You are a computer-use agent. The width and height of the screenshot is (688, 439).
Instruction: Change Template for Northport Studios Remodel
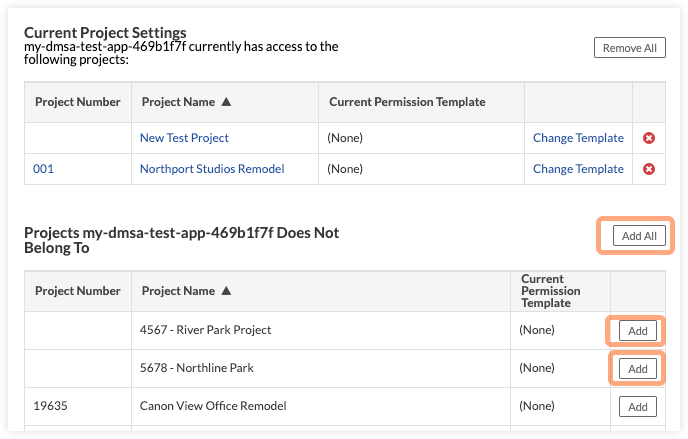pyautogui.click(x=578, y=169)
